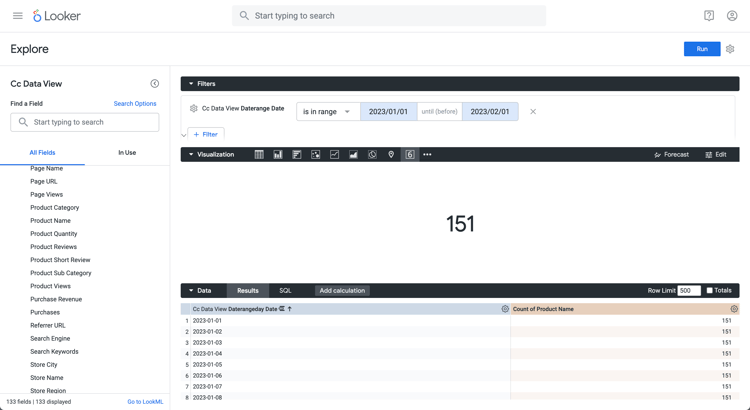Viewport: 750px width, 410px height.
Task: Click the pivot icon on date column
Action: click(282, 309)
